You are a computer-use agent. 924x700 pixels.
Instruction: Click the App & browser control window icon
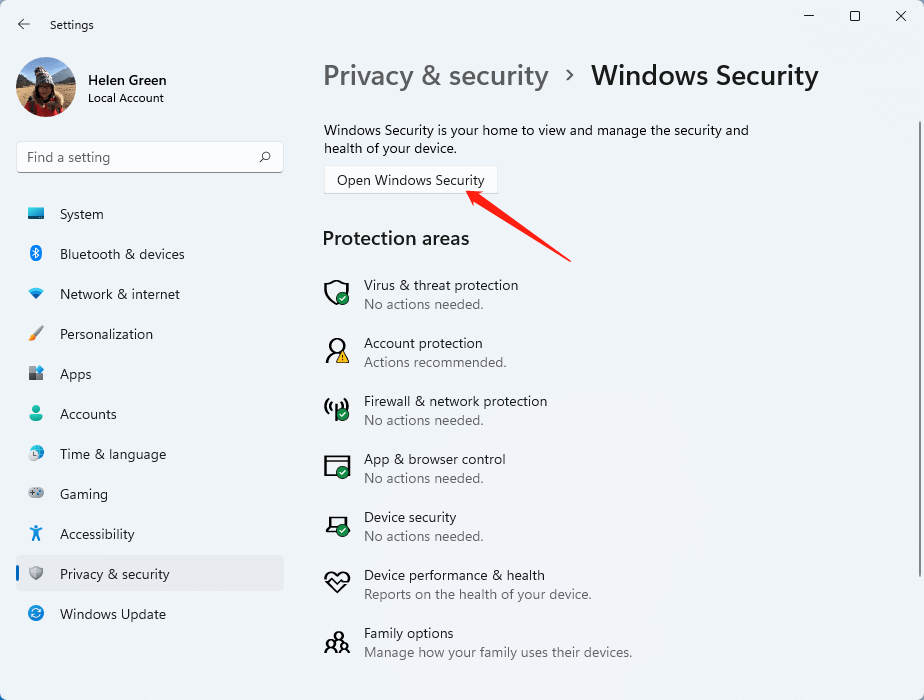click(336, 466)
